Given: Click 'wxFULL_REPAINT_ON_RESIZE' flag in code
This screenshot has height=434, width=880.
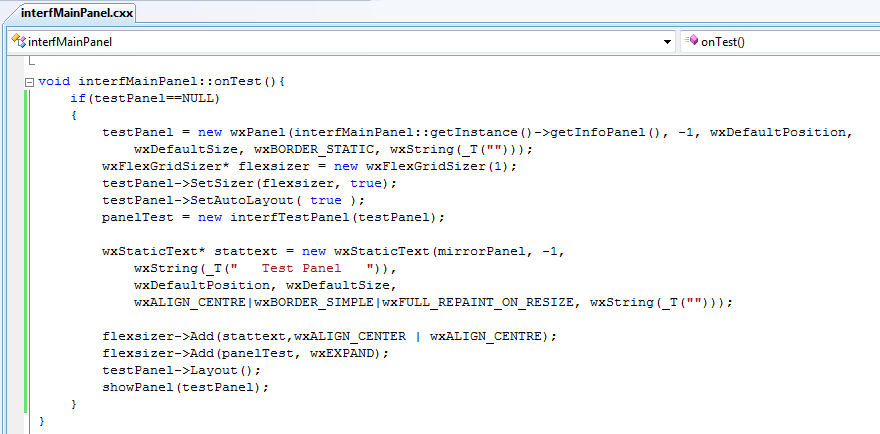Looking at the screenshot, I should click(478, 302).
